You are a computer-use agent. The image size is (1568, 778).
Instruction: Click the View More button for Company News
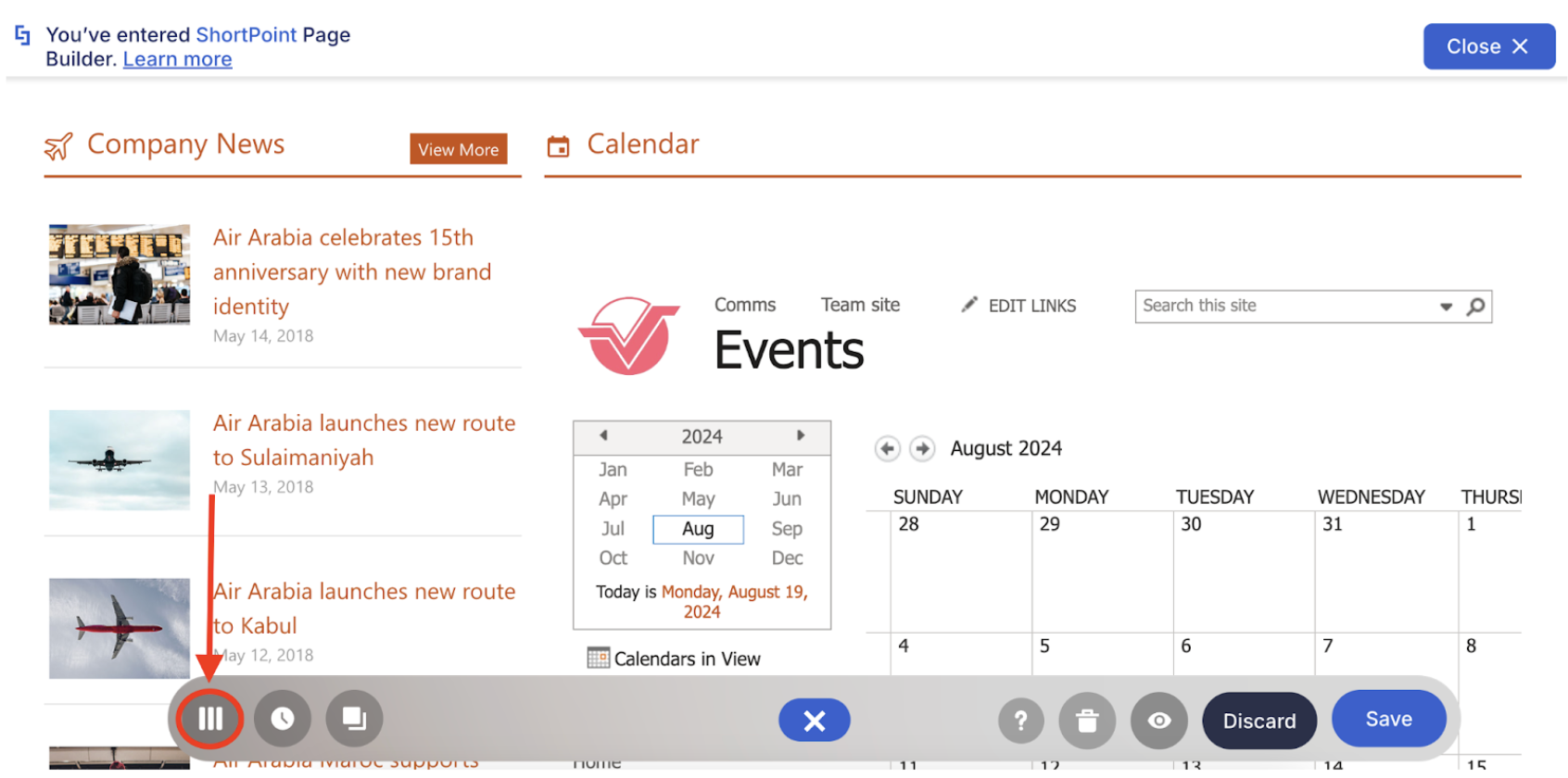pyautogui.click(x=459, y=149)
